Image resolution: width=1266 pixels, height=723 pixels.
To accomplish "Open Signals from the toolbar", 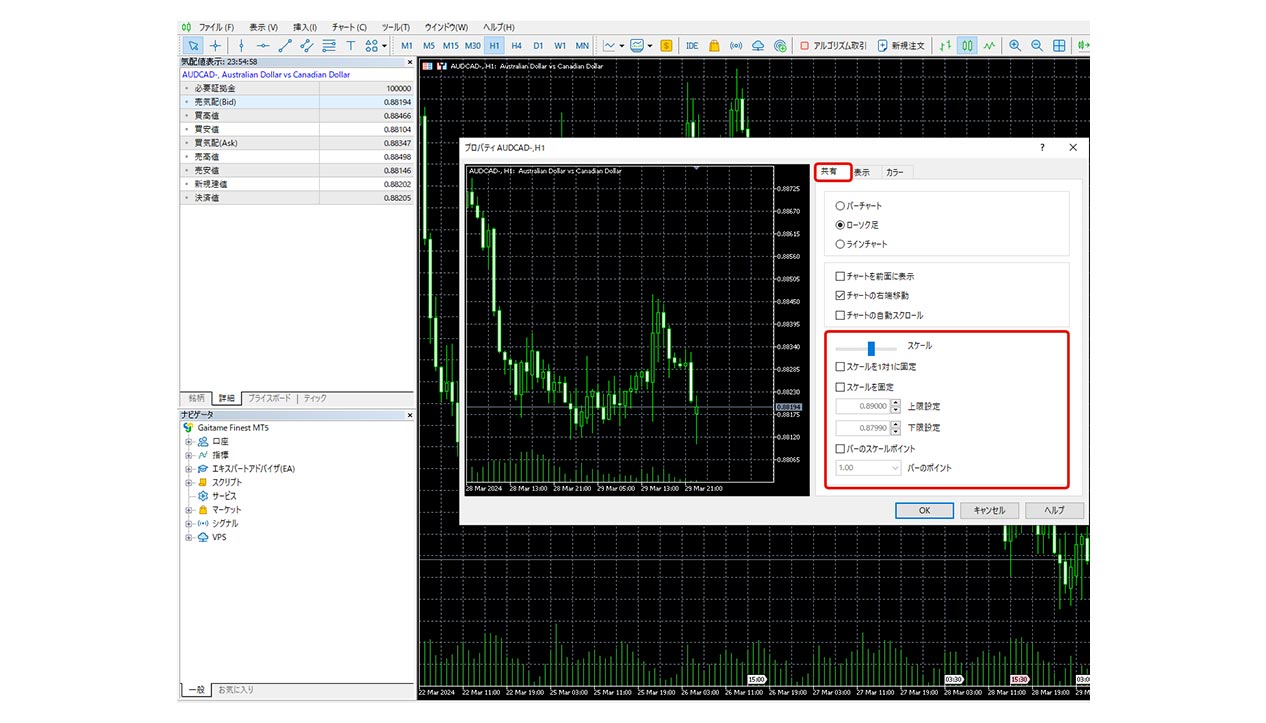I will coord(736,46).
